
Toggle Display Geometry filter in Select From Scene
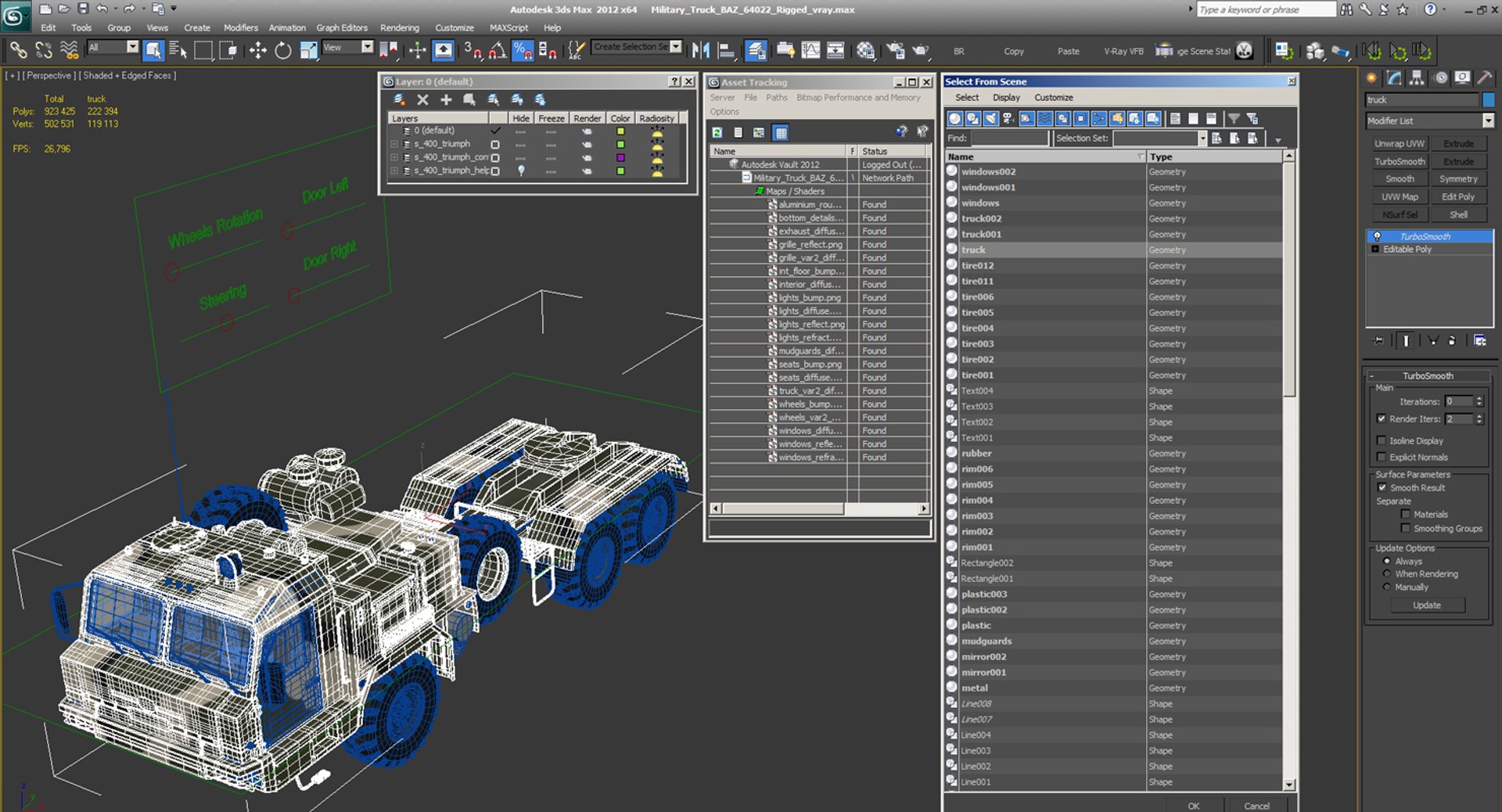pyautogui.click(x=954, y=118)
